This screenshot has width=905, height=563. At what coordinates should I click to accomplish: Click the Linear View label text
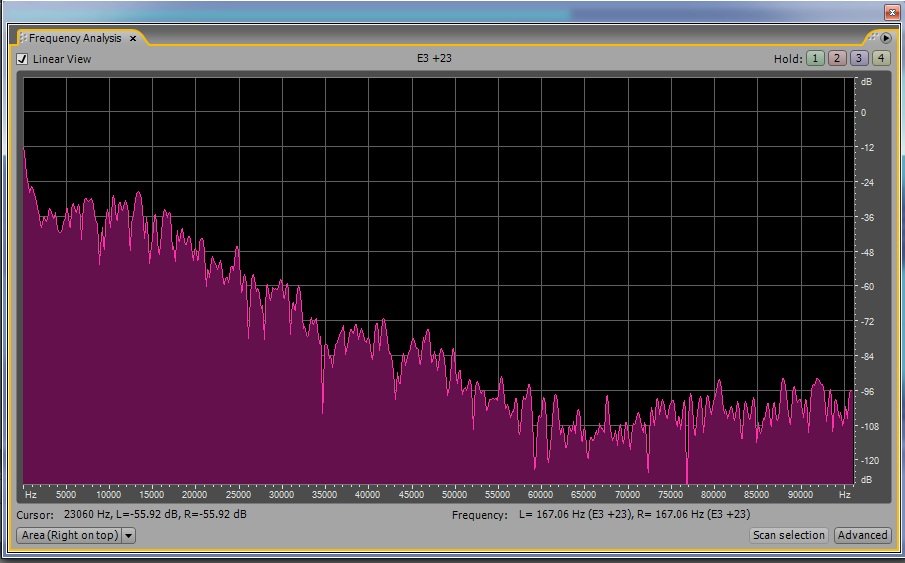(62, 59)
